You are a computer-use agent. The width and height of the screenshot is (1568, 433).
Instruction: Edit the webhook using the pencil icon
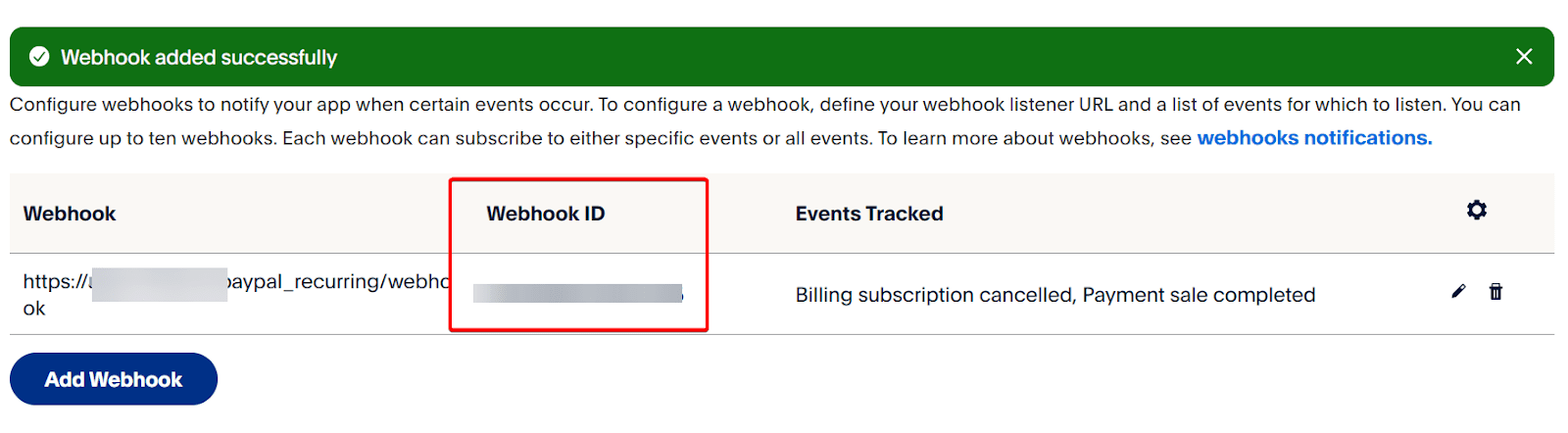point(1458,292)
